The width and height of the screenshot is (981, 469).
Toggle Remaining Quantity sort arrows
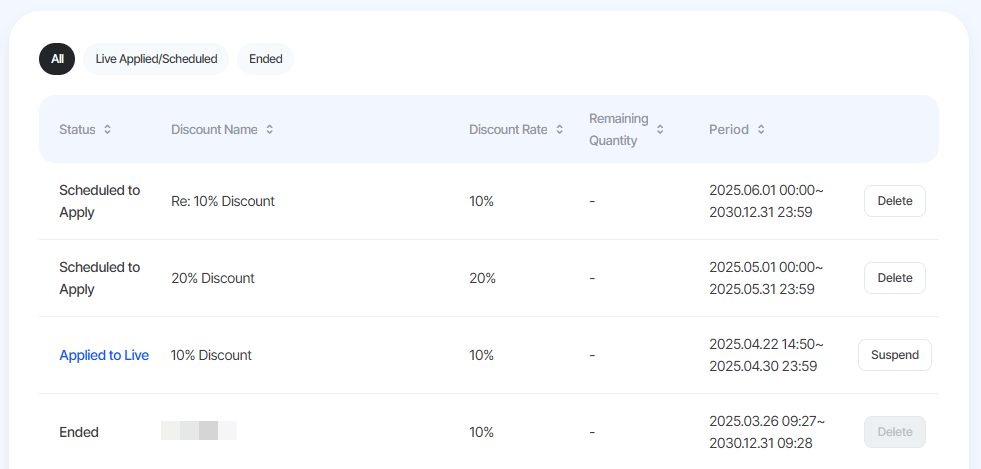pyautogui.click(x=660, y=129)
